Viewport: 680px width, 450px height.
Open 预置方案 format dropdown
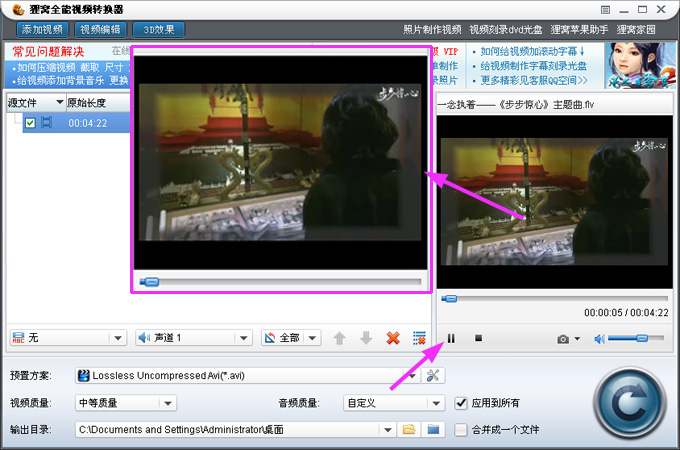[247, 375]
